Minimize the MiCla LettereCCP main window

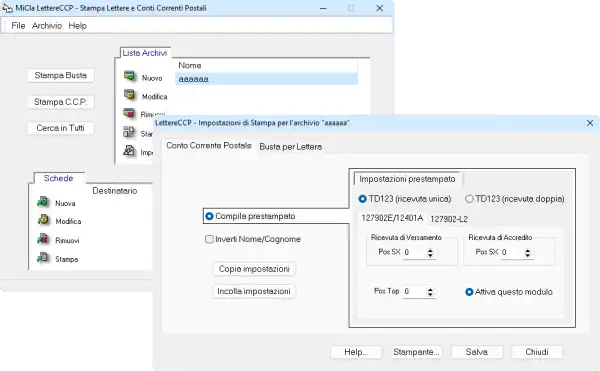tap(323, 8)
